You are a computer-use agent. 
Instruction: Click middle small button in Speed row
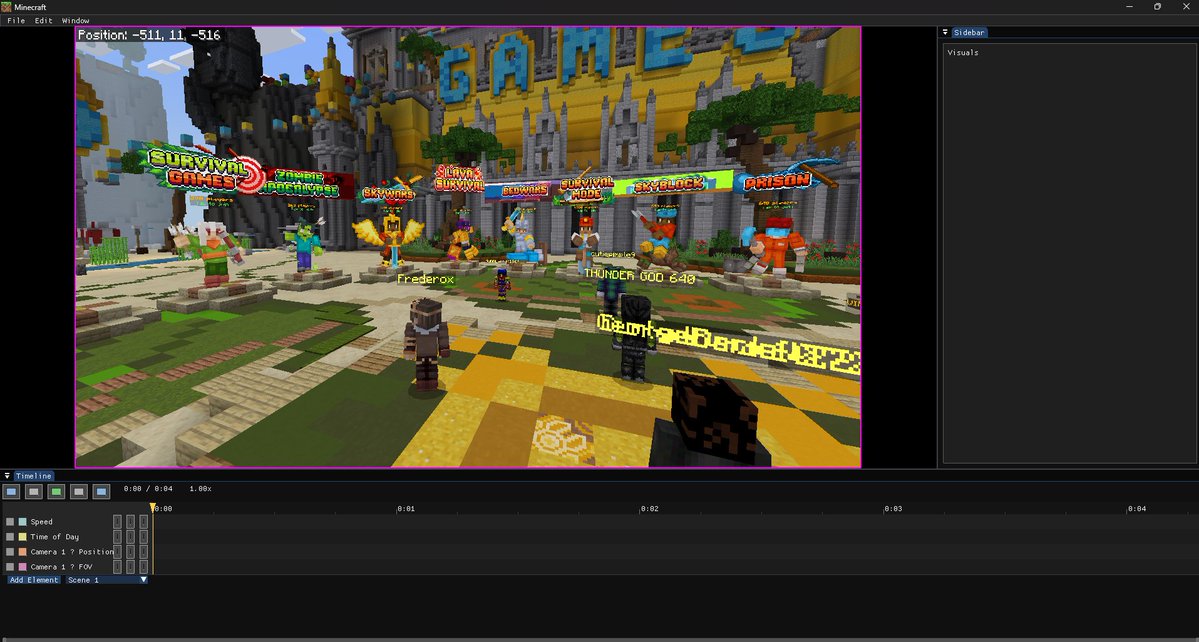click(131, 522)
